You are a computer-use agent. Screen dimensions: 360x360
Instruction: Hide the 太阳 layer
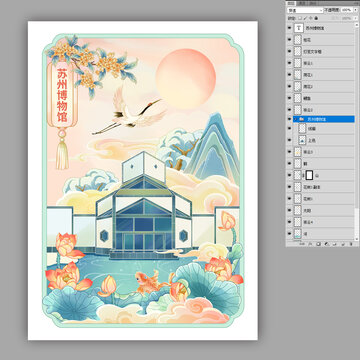click(x=289, y=211)
